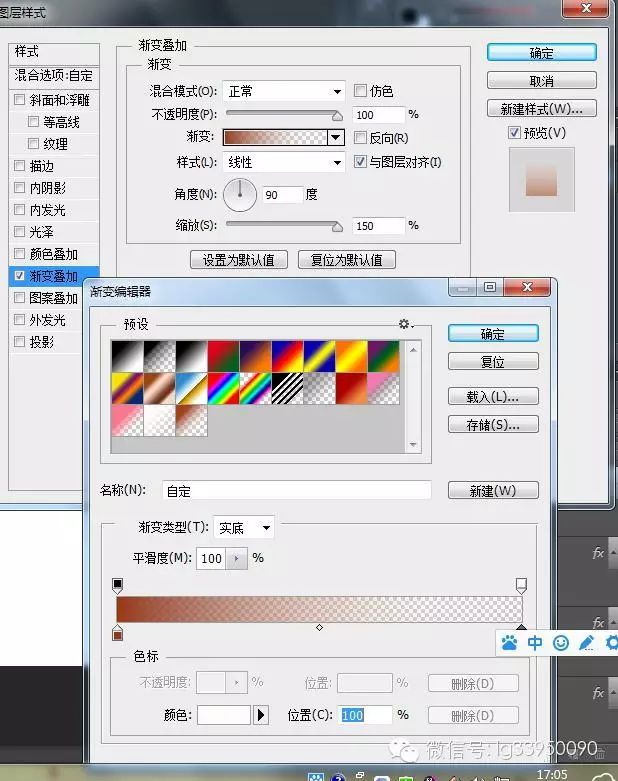Click Angle (角度) value field
This screenshot has height=781, width=618.
click(282, 195)
